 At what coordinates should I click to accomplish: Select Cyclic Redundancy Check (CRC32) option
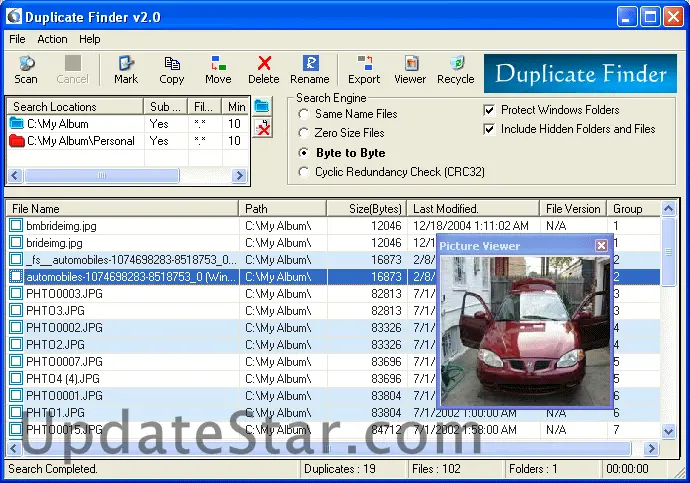(x=391, y=172)
